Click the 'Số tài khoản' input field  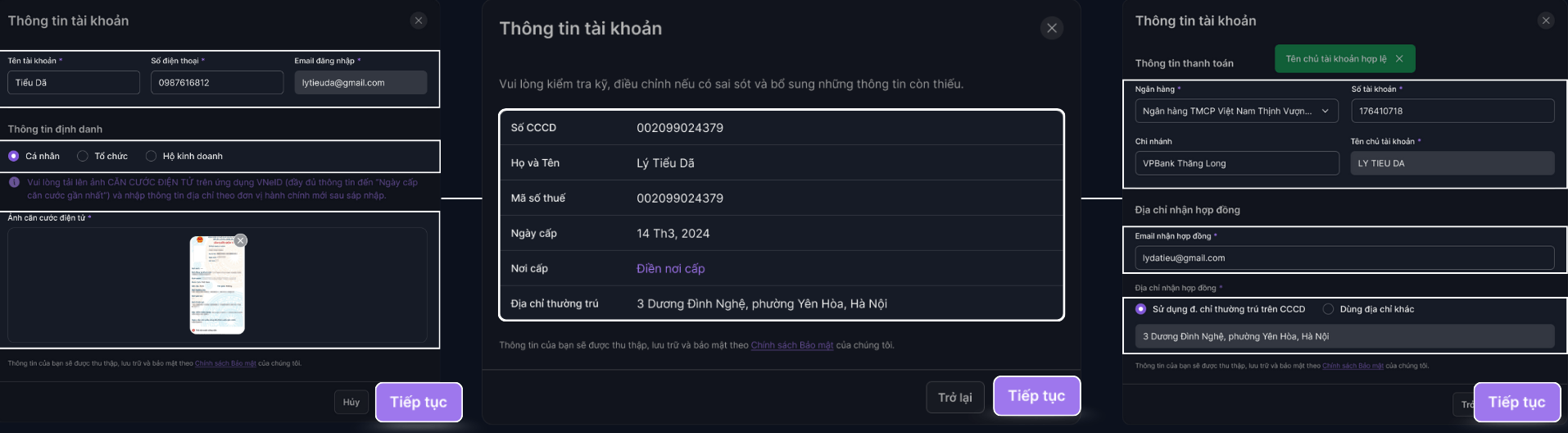click(1452, 111)
